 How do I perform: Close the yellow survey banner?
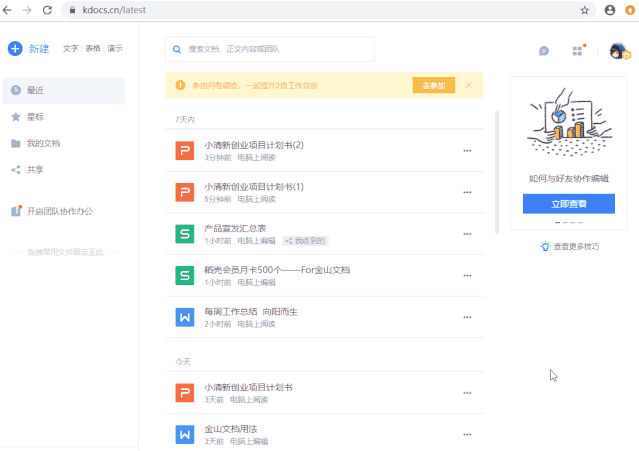(469, 85)
